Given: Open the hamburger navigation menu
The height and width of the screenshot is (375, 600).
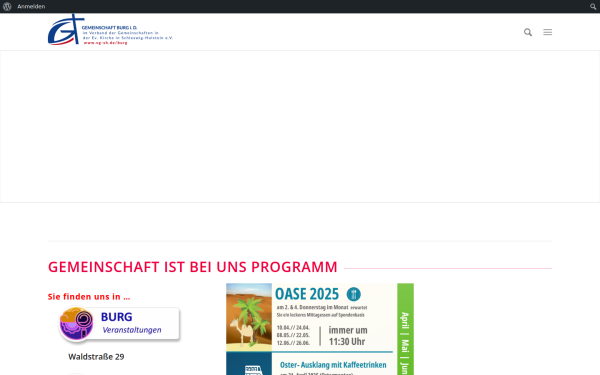Looking at the screenshot, I should [x=548, y=32].
